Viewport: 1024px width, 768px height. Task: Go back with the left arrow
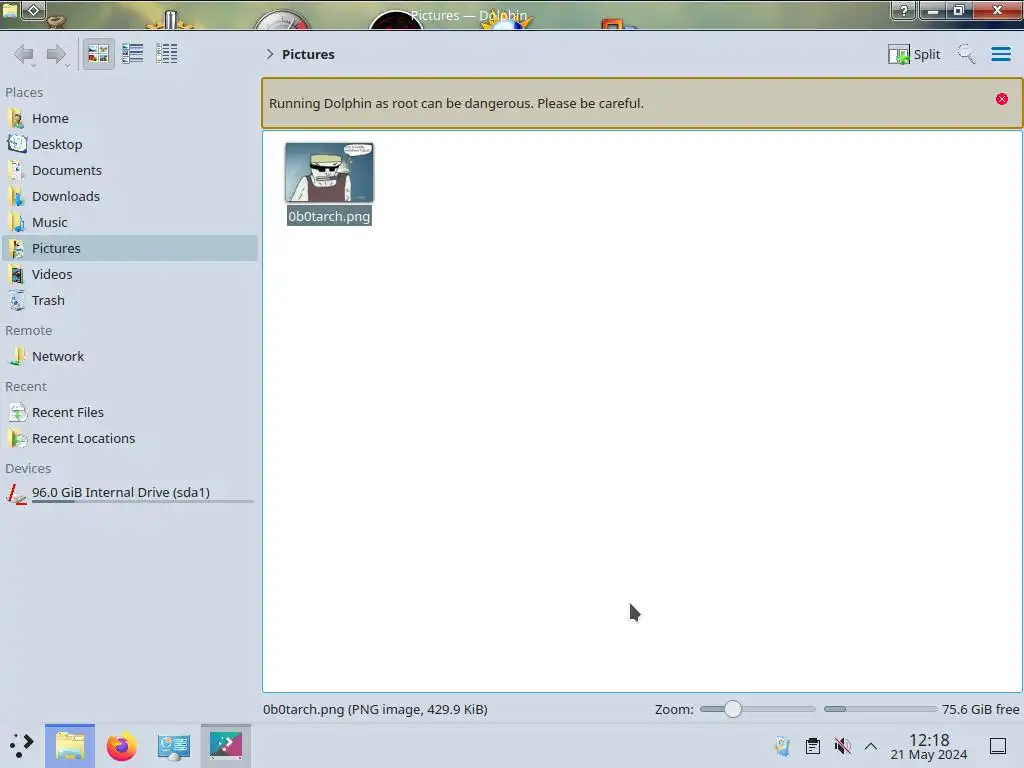[x=24, y=54]
